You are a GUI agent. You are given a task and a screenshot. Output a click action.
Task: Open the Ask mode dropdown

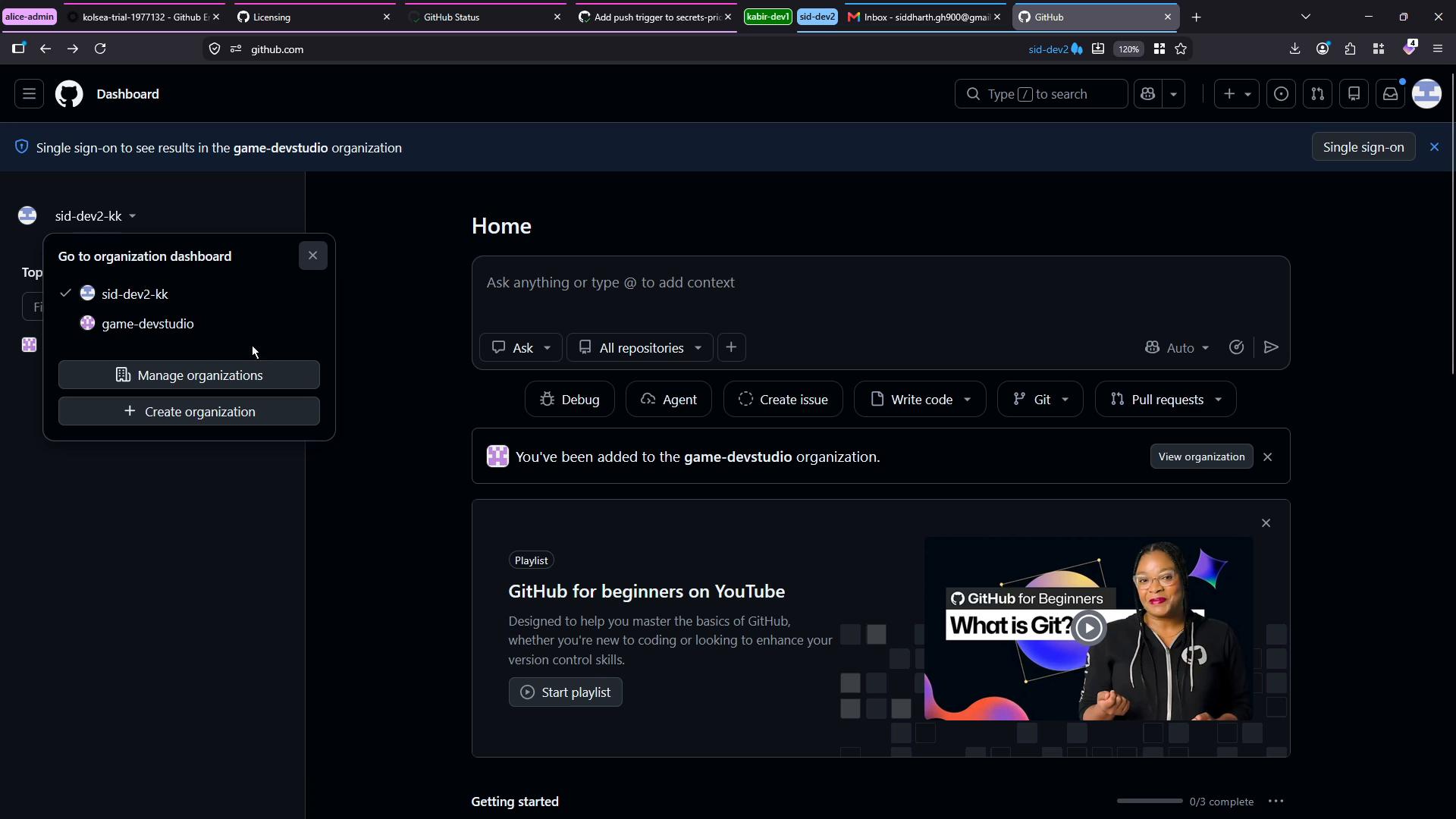(x=521, y=347)
